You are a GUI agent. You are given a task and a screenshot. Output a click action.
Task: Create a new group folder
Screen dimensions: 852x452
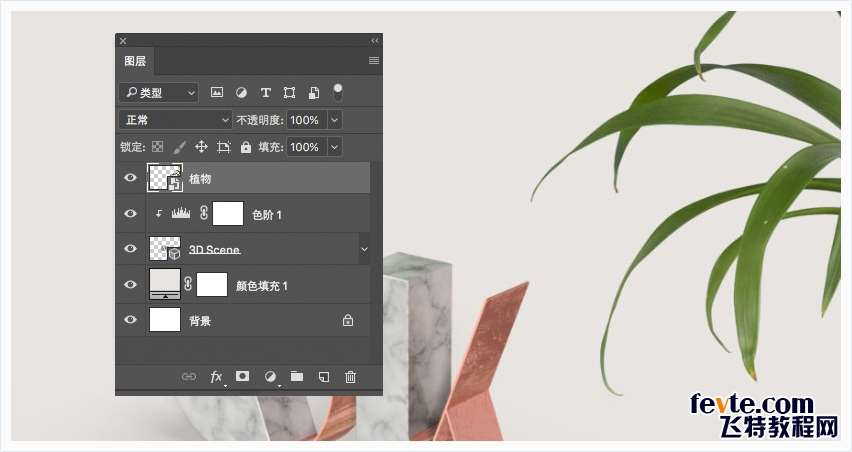pyautogui.click(x=297, y=376)
